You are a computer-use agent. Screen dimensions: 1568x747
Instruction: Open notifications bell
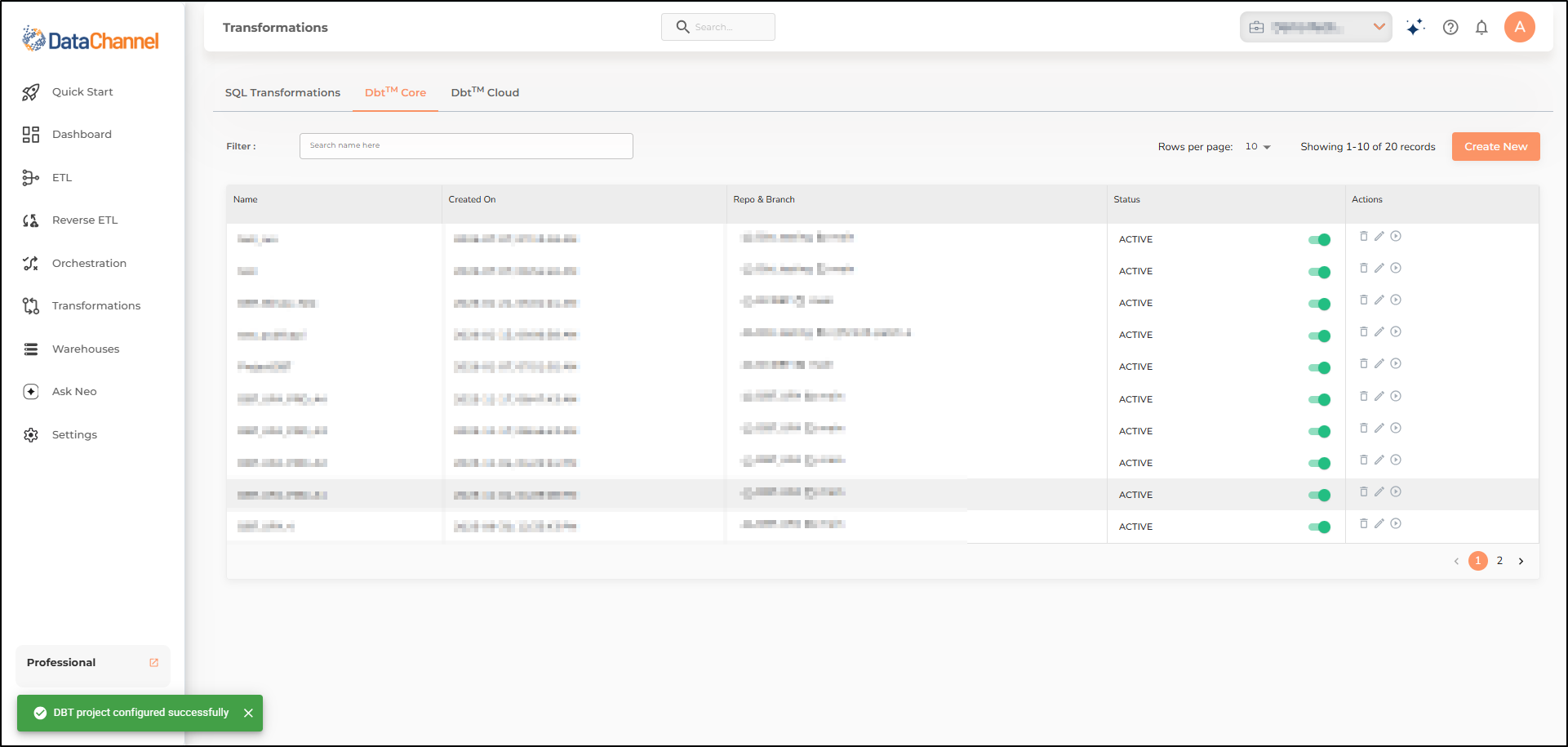pos(1481,27)
